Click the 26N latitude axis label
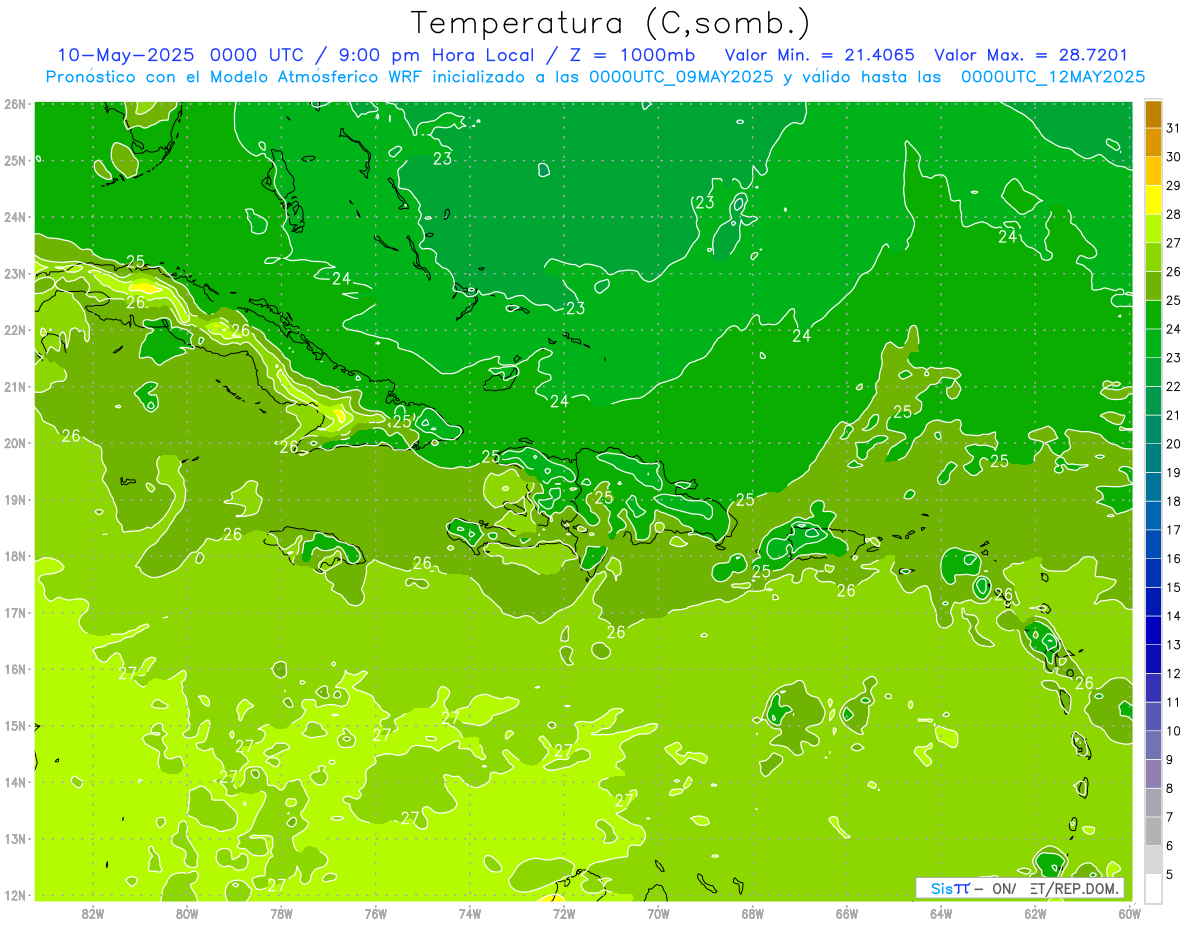 [15, 103]
